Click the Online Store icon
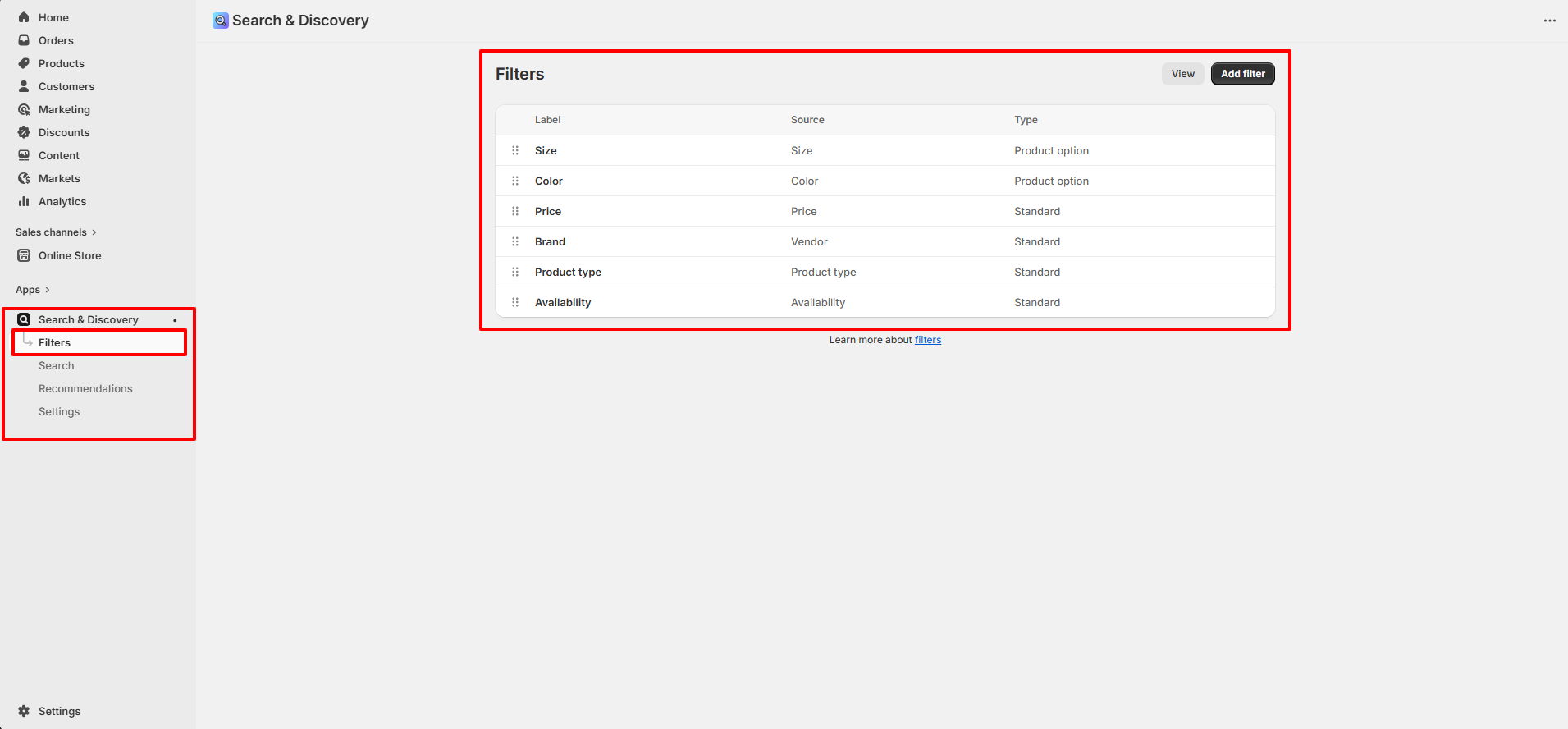This screenshot has height=729, width=1568. point(24,255)
